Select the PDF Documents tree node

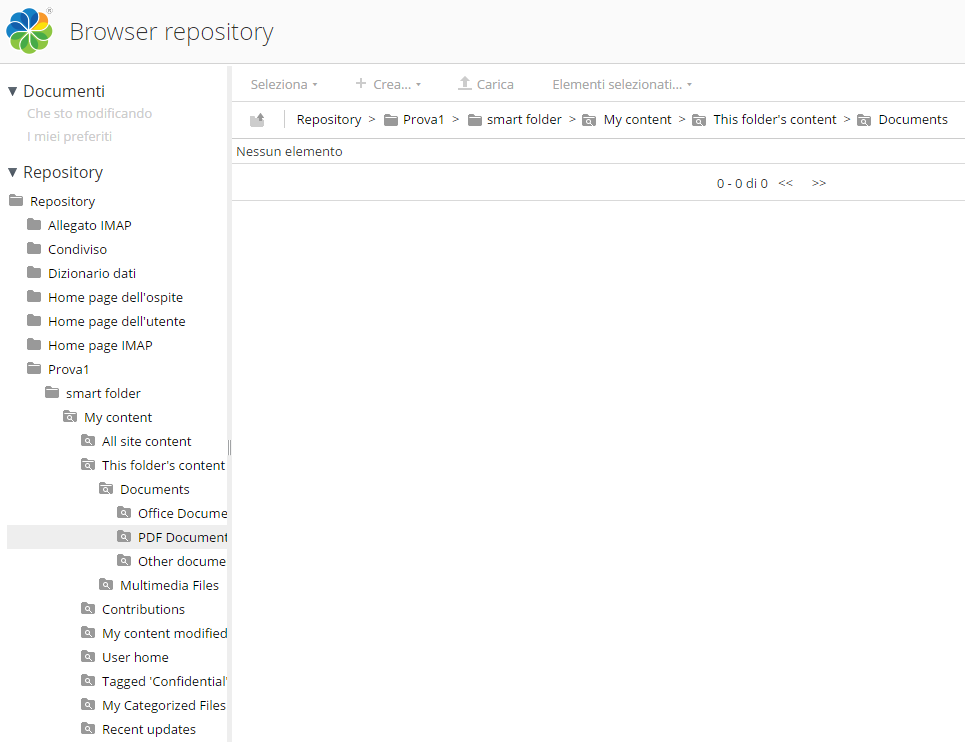point(182,537)
